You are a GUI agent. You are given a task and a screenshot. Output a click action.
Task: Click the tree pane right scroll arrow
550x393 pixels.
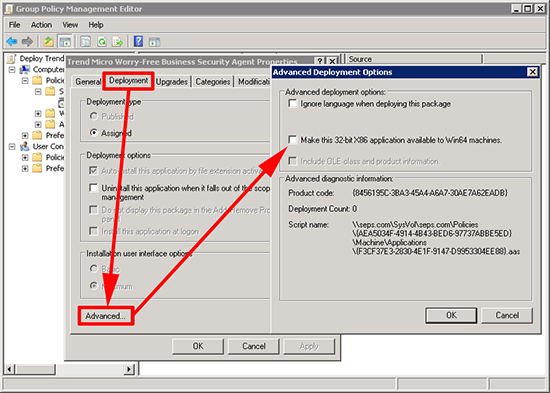(x=129, y=369)
